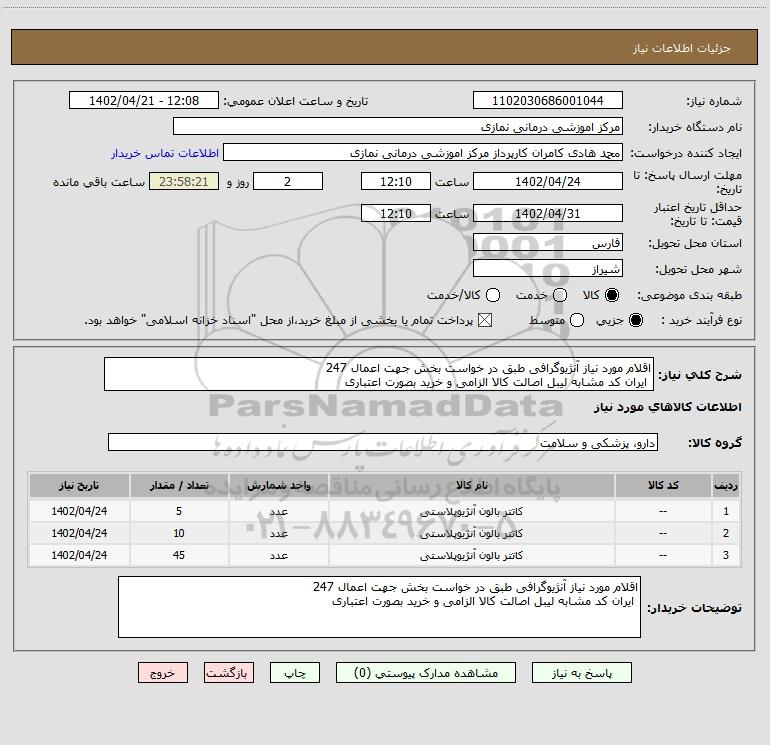This screenshot has width=770, height=745.
Task: Click quantity cell showing 45
Action: pos(179,555)
